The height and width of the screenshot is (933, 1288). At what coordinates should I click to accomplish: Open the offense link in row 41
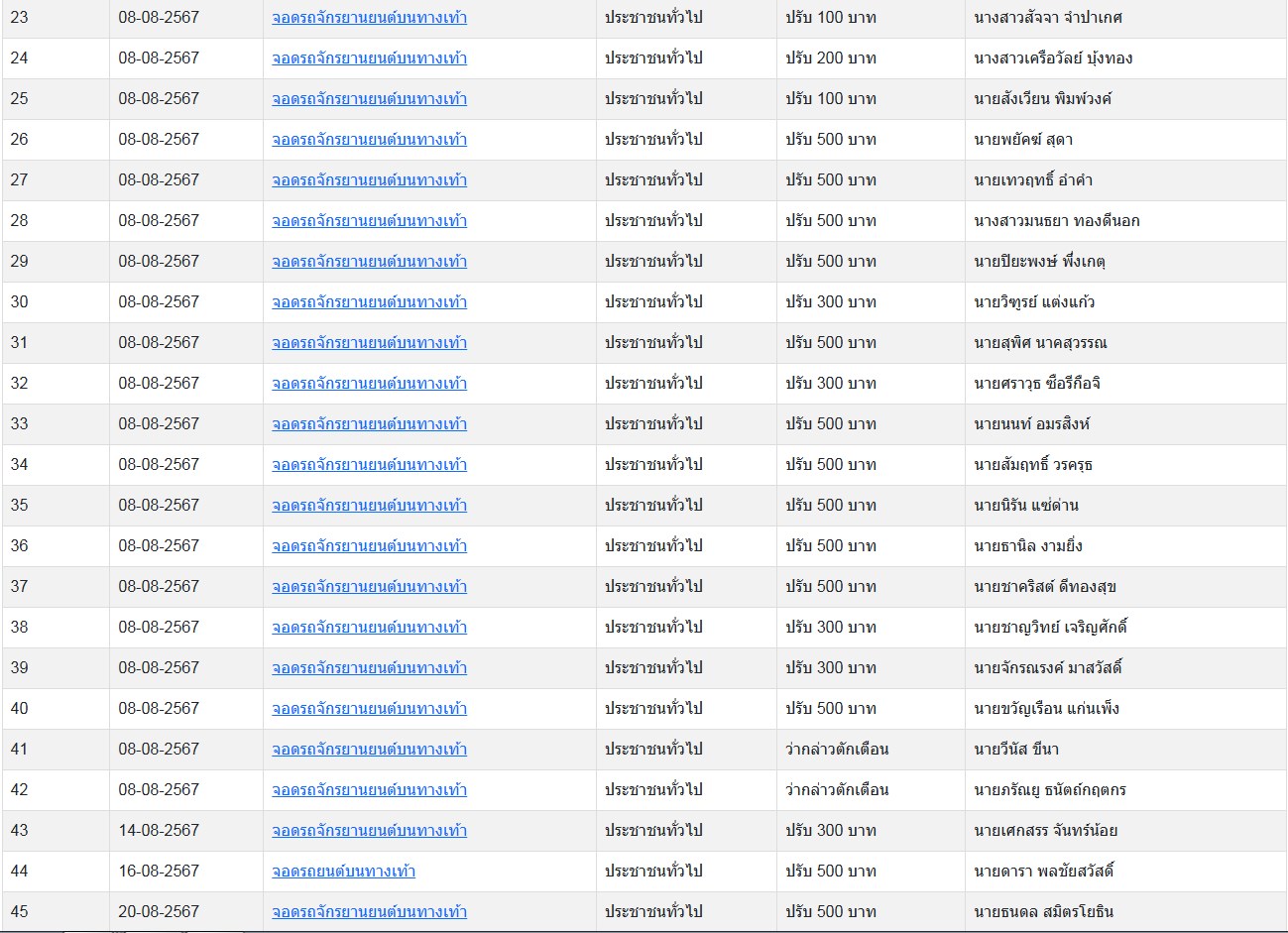[x=369, y=750]
